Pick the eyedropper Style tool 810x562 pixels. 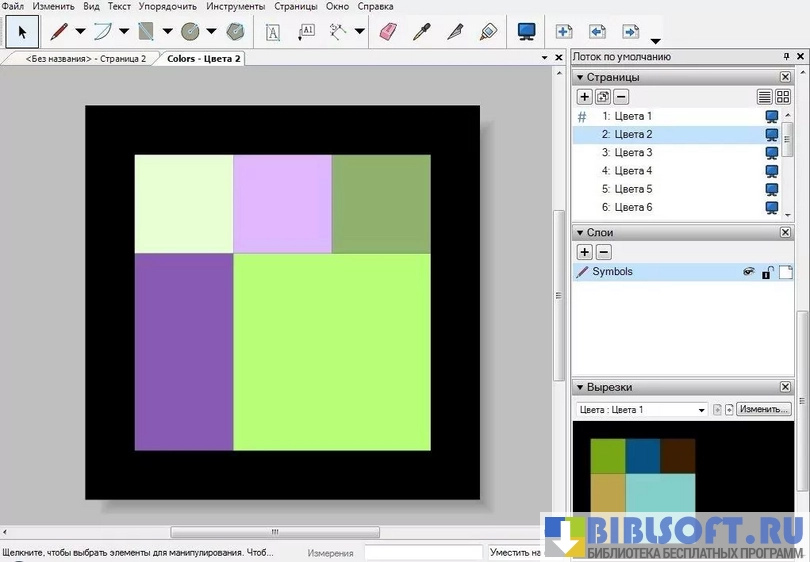(422, 31)
